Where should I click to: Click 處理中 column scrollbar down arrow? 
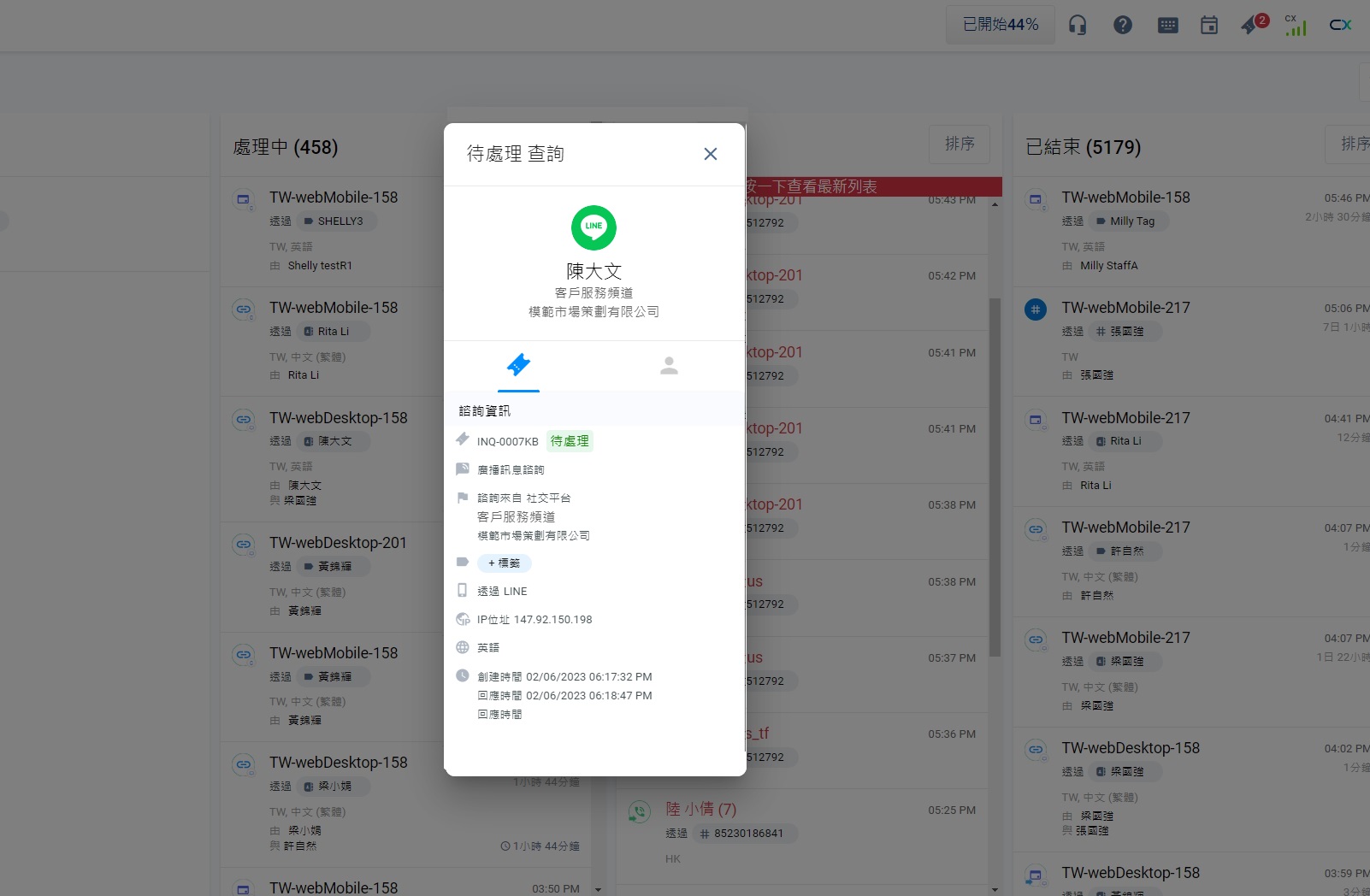point(598,889)
